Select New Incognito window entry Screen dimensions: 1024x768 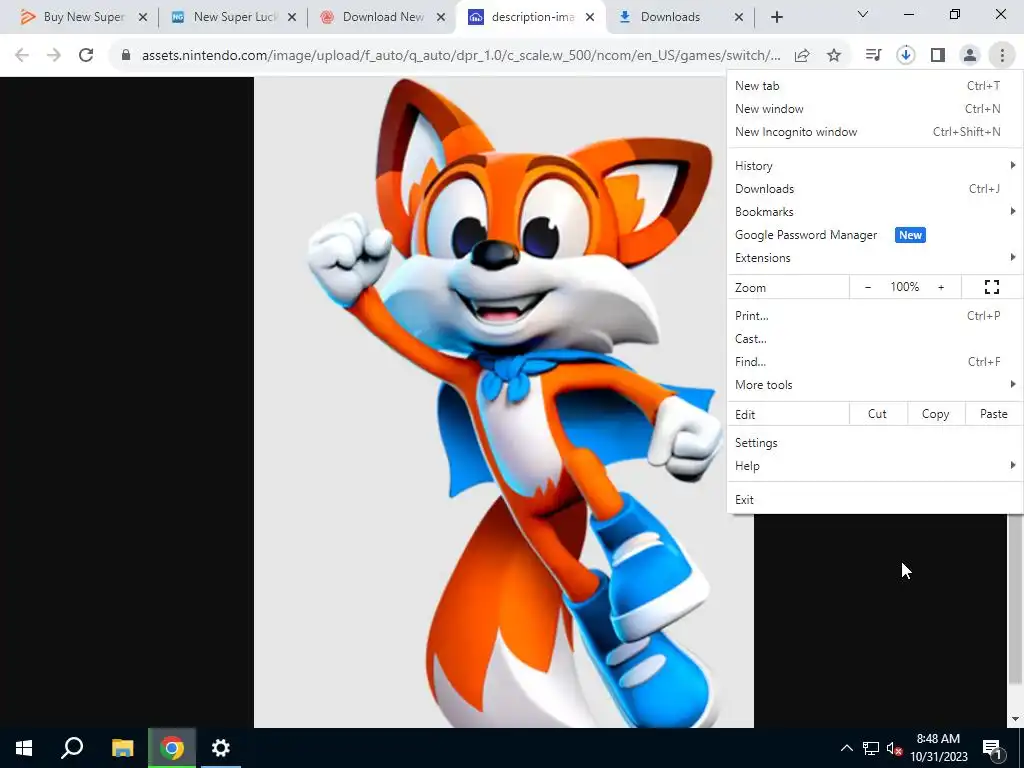[x=874, y=131]
